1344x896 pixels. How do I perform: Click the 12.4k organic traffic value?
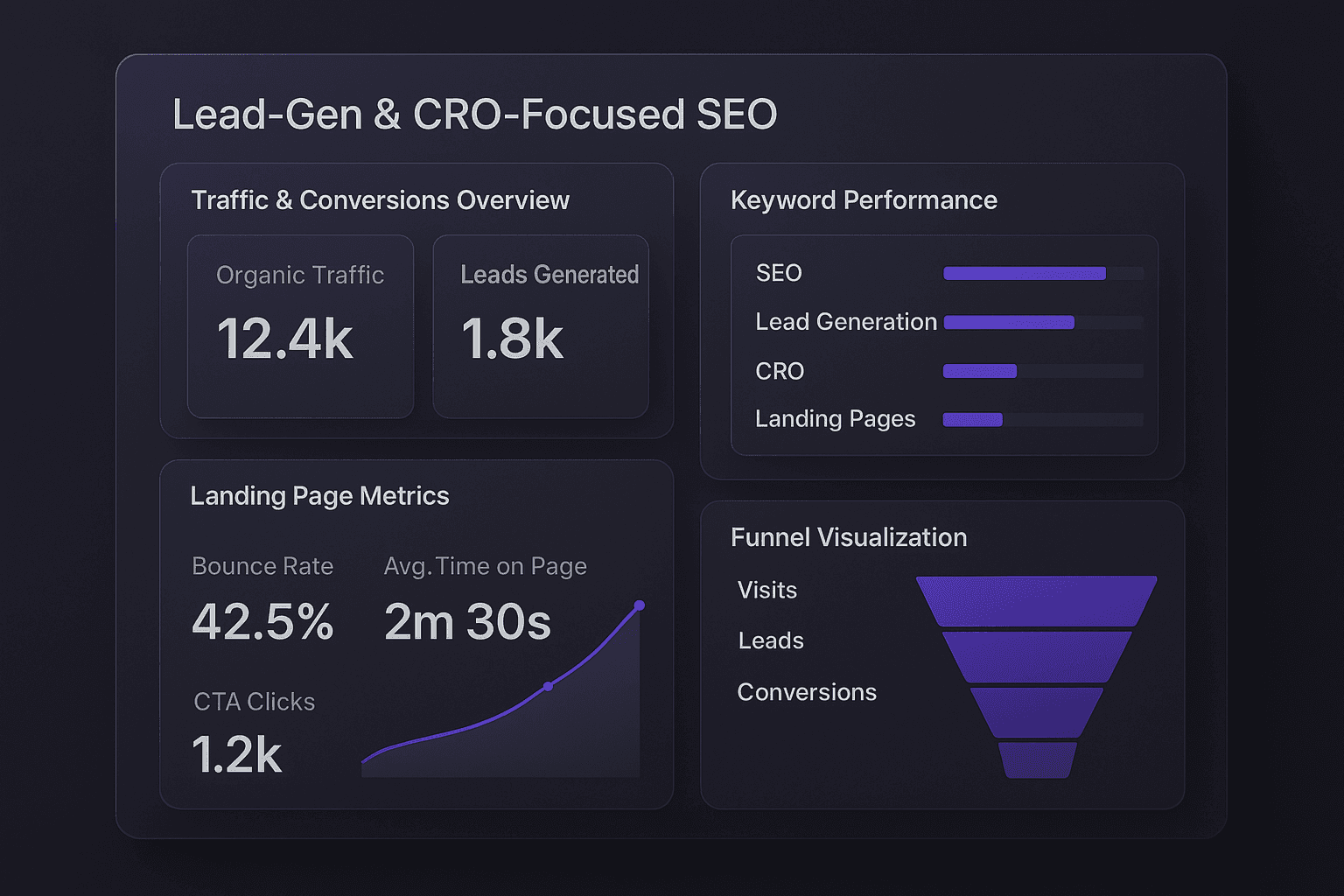(284, 339)
